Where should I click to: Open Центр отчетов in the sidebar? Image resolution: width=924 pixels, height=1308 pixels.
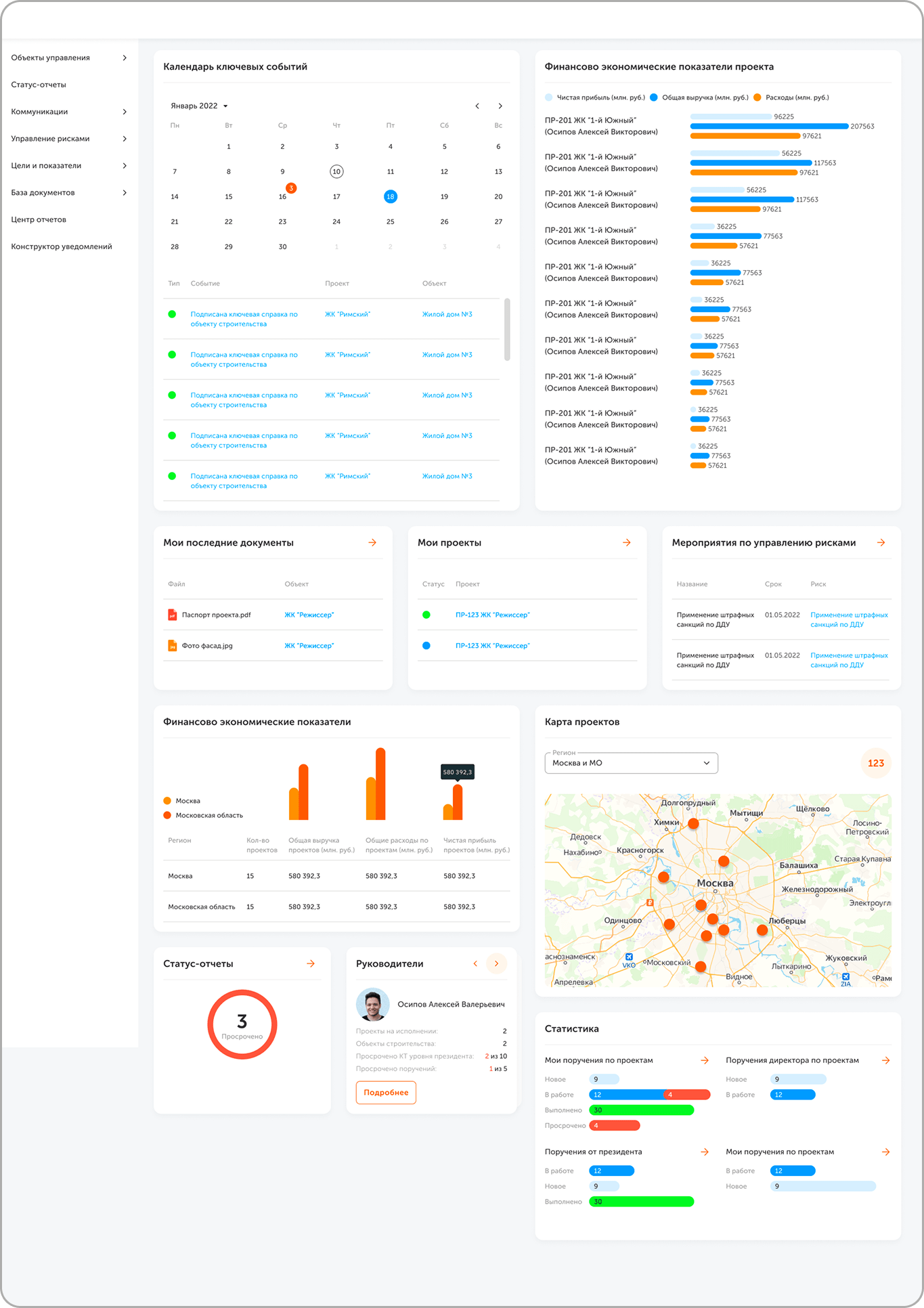pyautogui.click(x=39, y=220)
